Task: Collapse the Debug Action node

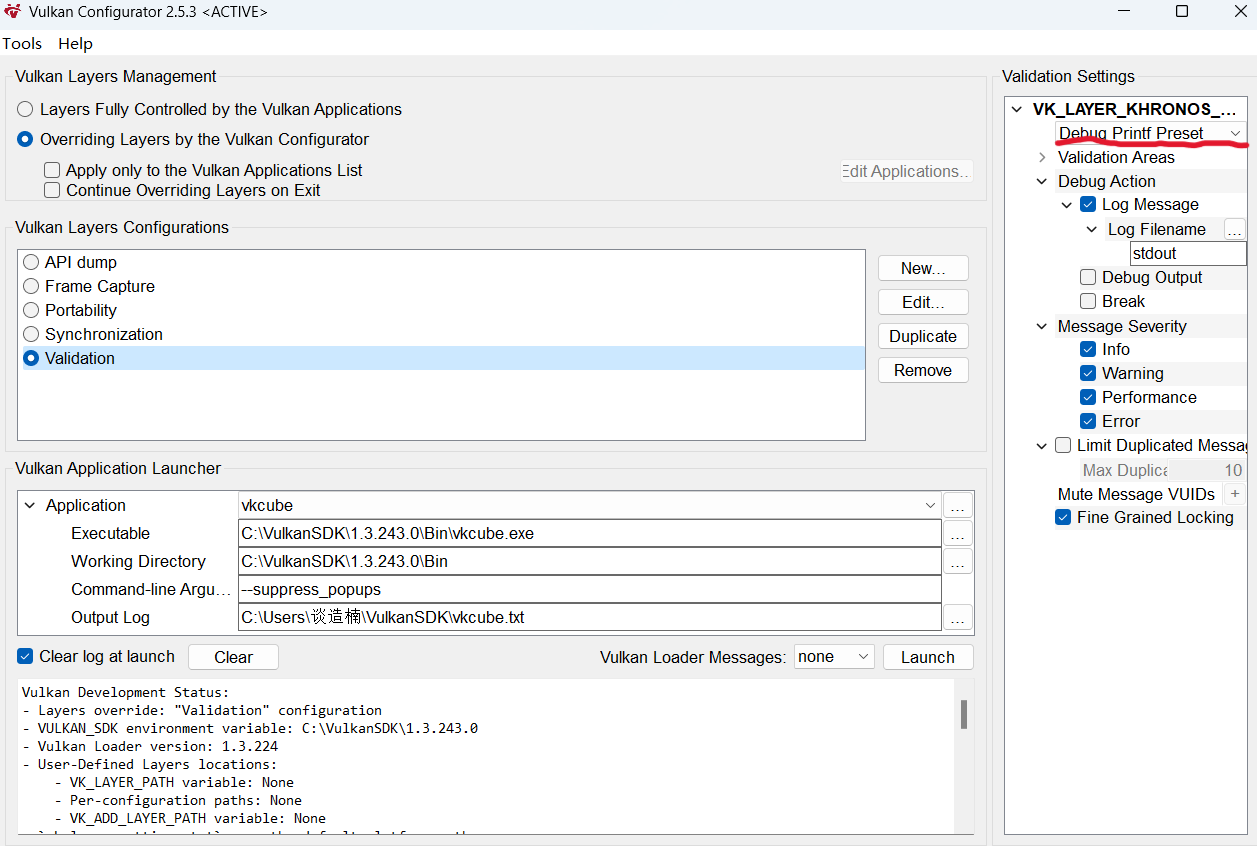Action: tap(1042, 181)
